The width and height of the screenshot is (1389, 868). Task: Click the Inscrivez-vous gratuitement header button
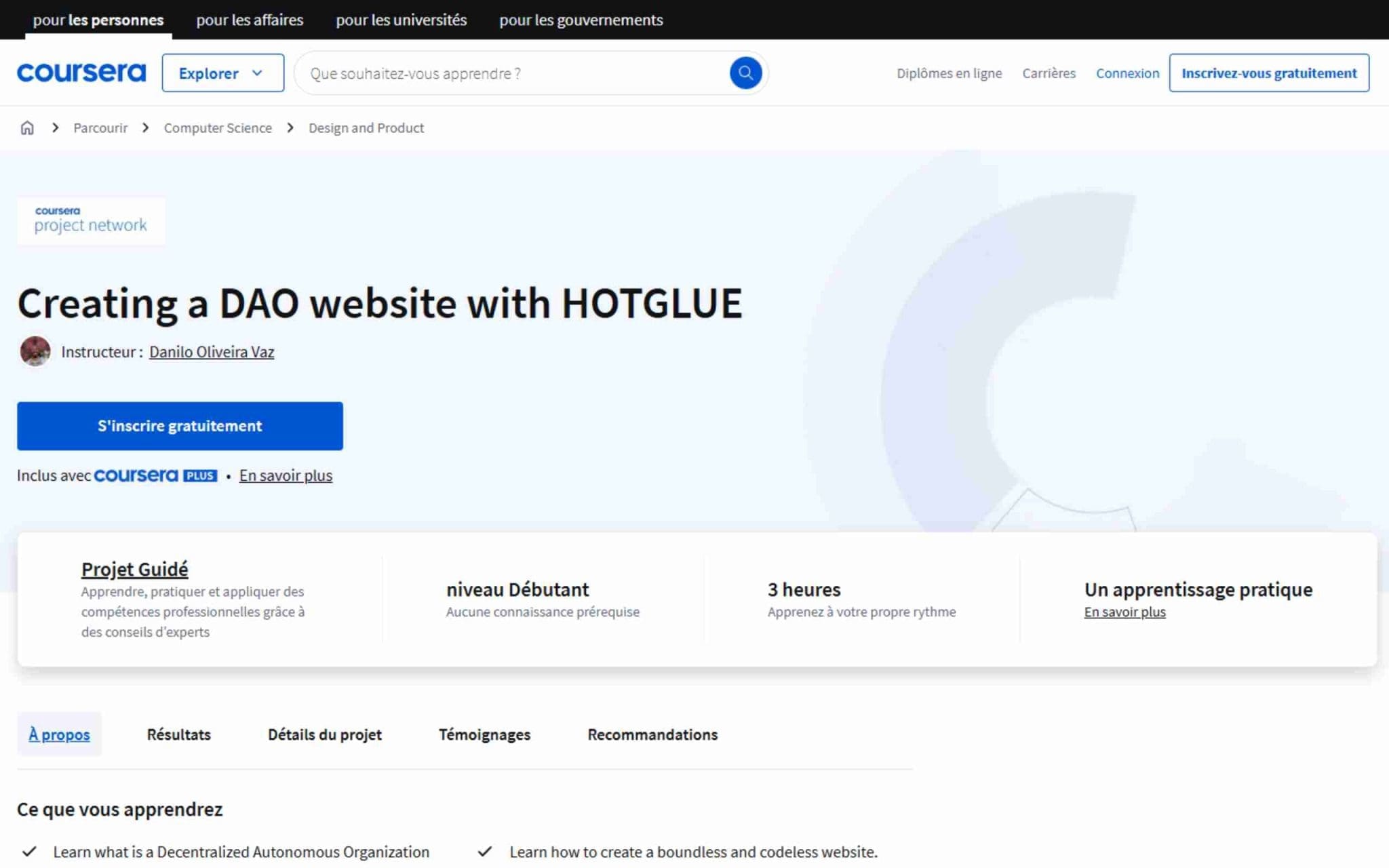tap(1268, 73)
